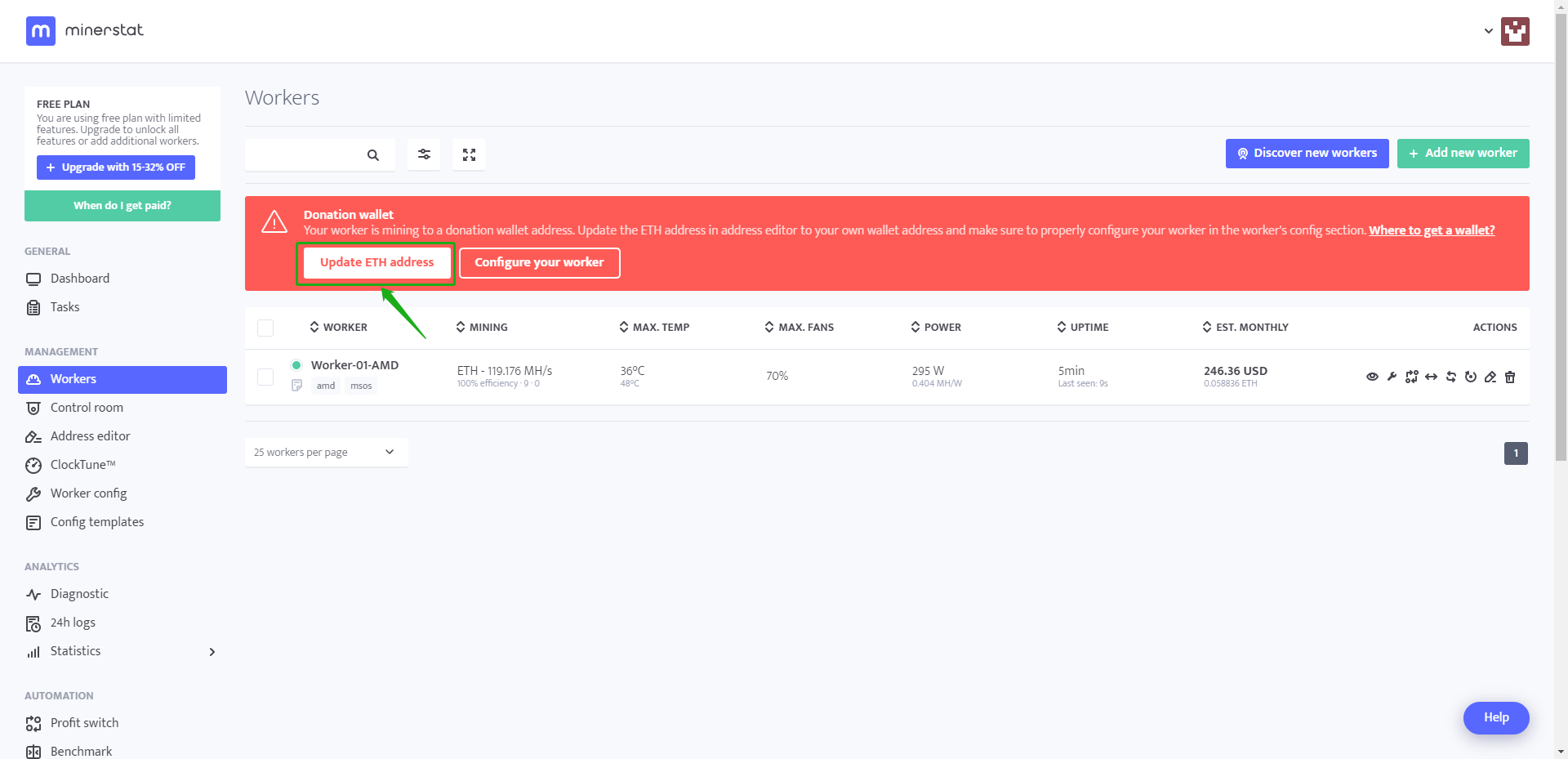Click the reboot circular arrow action icon
This screenshot has height=759, width=1568.
[1471, 377]
